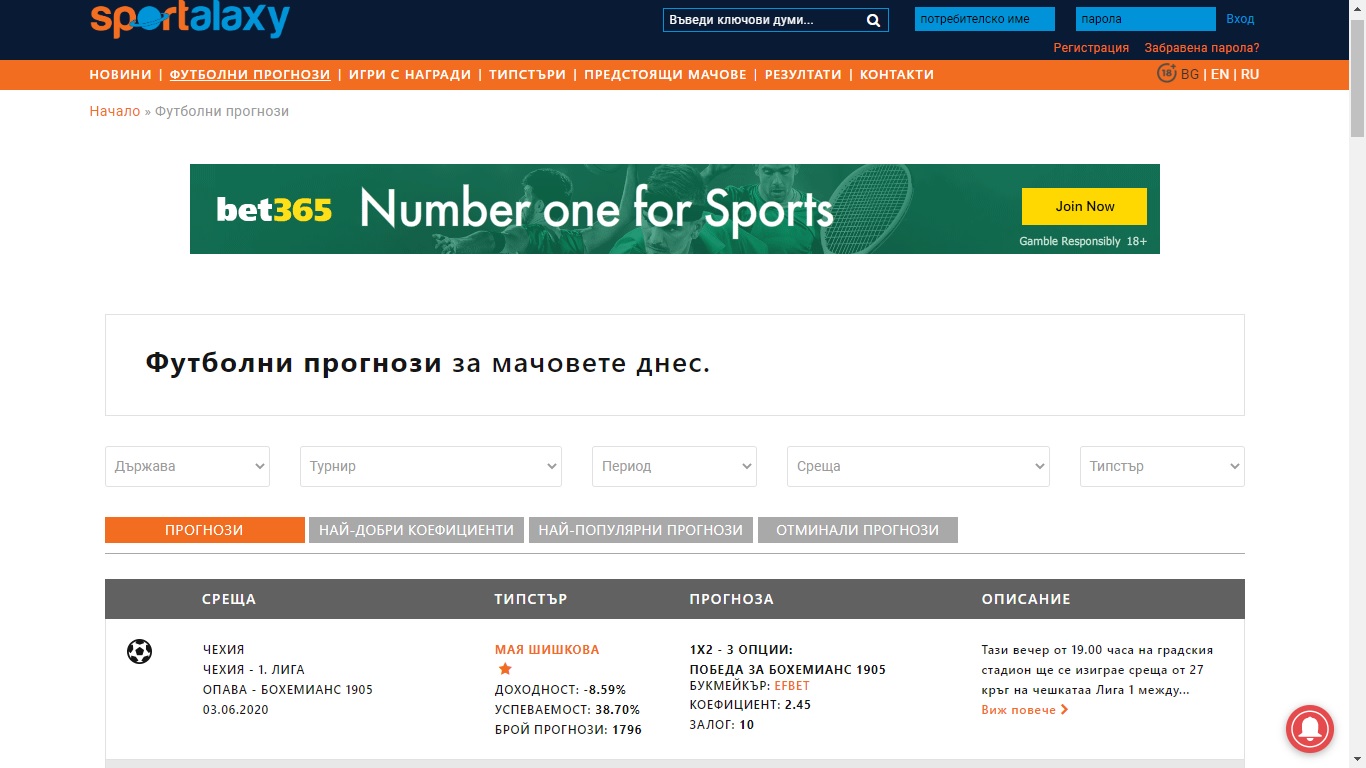Switch to Най-добри коефициенти tab
Viewport: 1366px width, 768px height.
(416, 530)
